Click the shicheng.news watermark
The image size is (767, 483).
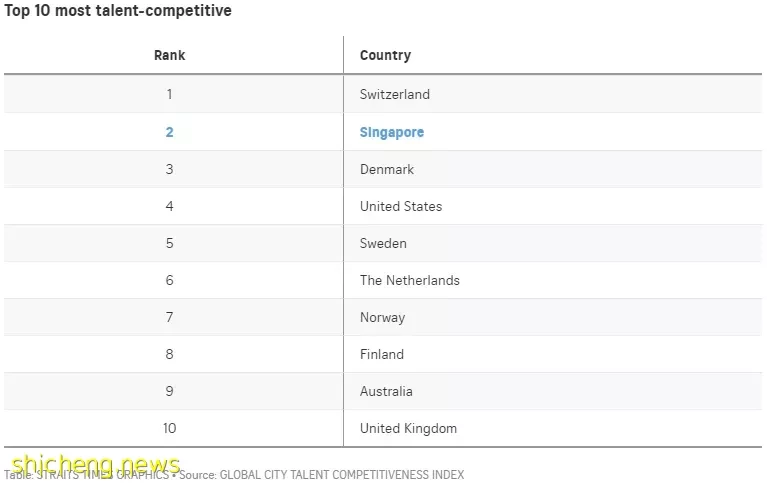click(96, 464)
